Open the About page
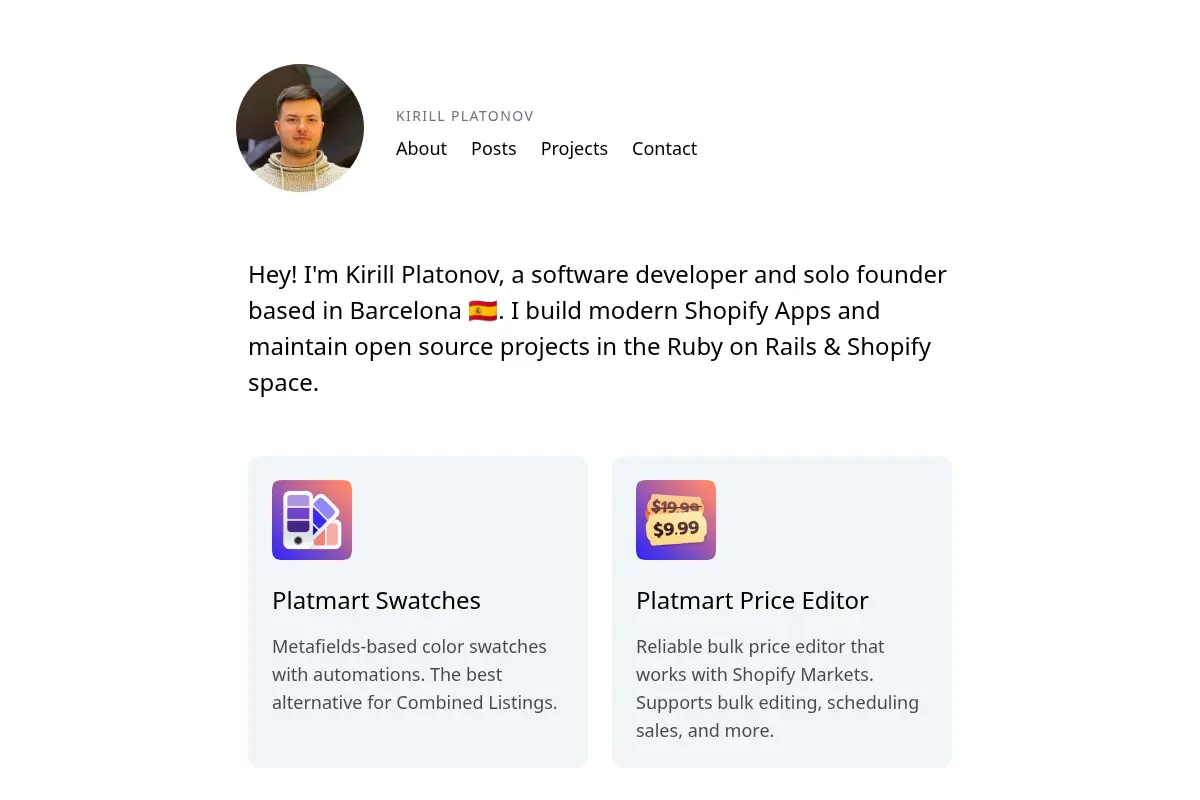Viewport: 1200px width, 800px height. (x=421, y=148)
